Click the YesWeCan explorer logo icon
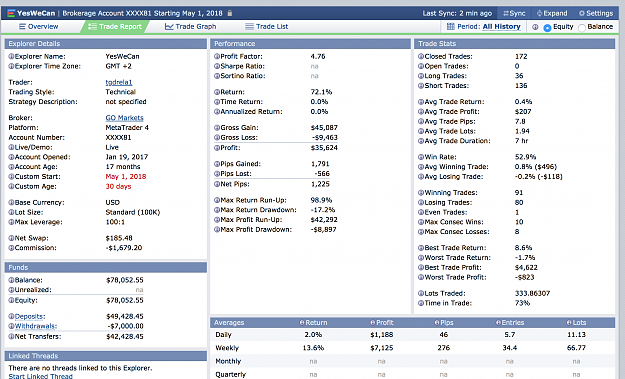The width and height of the screenshot is (625, 379). 11,13
